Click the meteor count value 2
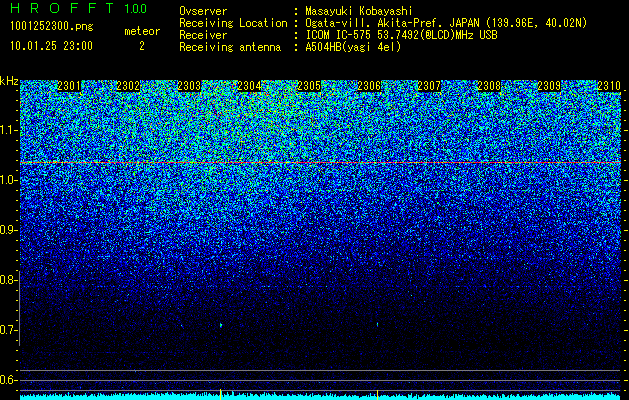Screen dimensions: 629x400 click(142, 46)
